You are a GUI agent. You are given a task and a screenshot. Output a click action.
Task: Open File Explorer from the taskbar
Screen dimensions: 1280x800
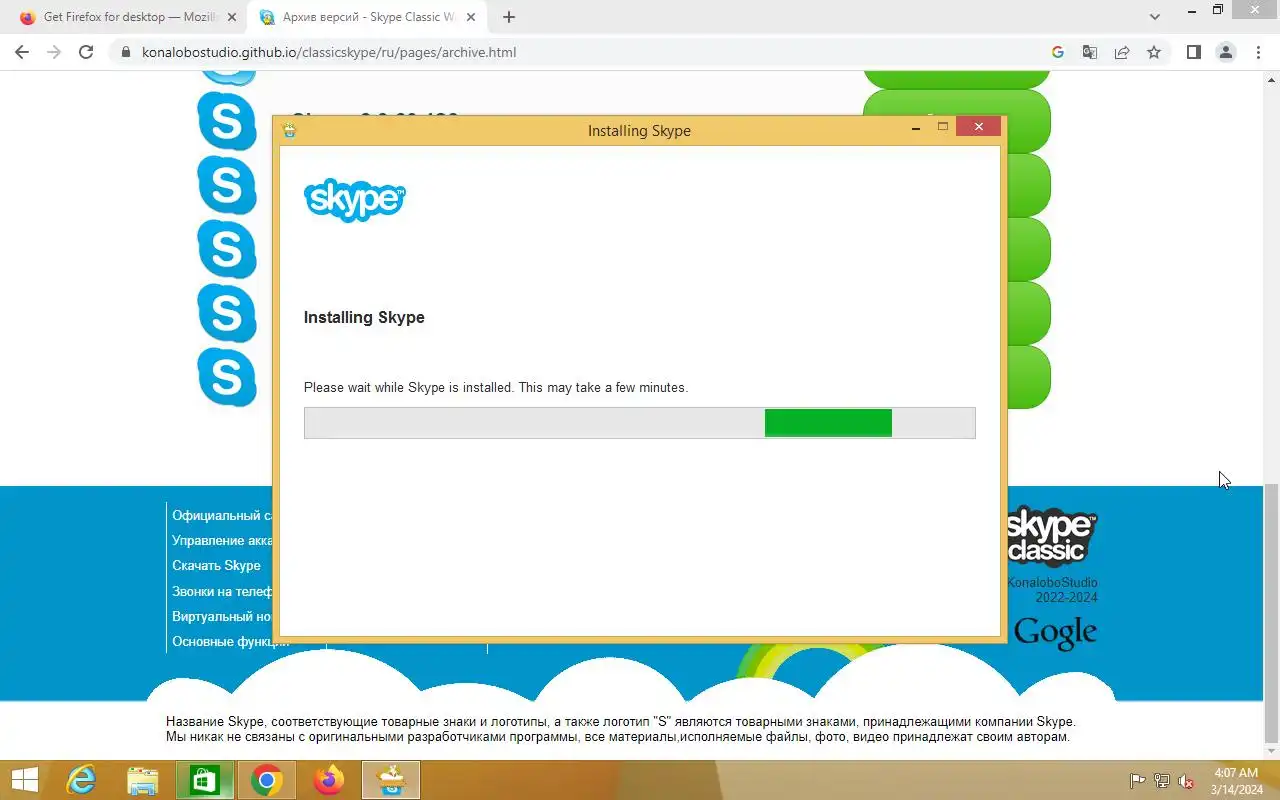(143, 780)
